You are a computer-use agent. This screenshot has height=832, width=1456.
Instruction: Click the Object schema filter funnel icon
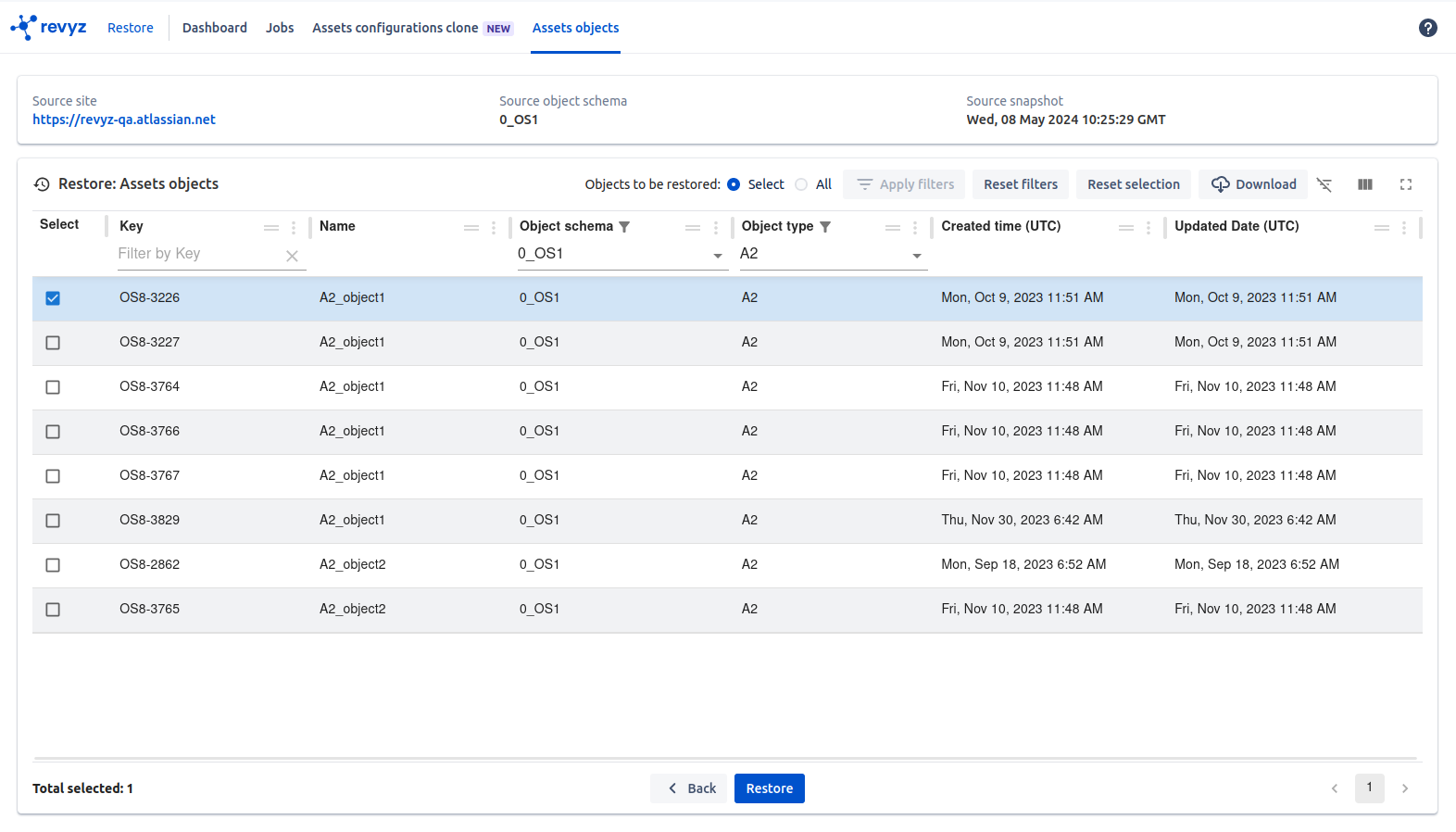click(x=624, y=227)
